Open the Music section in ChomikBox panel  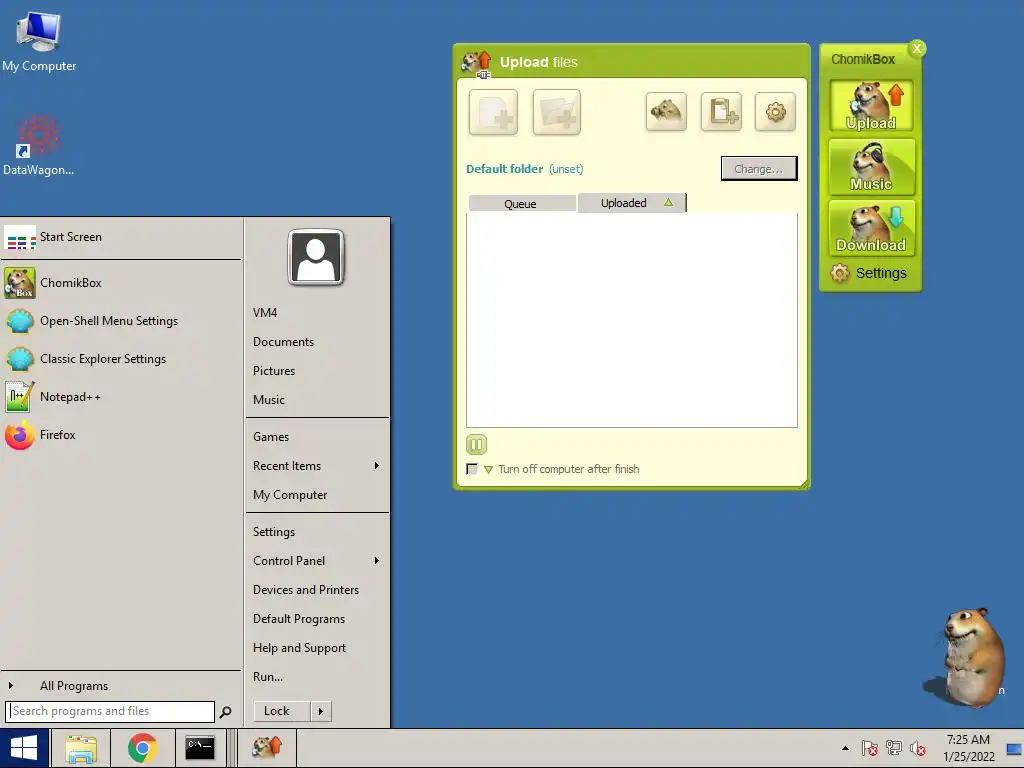coord(872,167)
